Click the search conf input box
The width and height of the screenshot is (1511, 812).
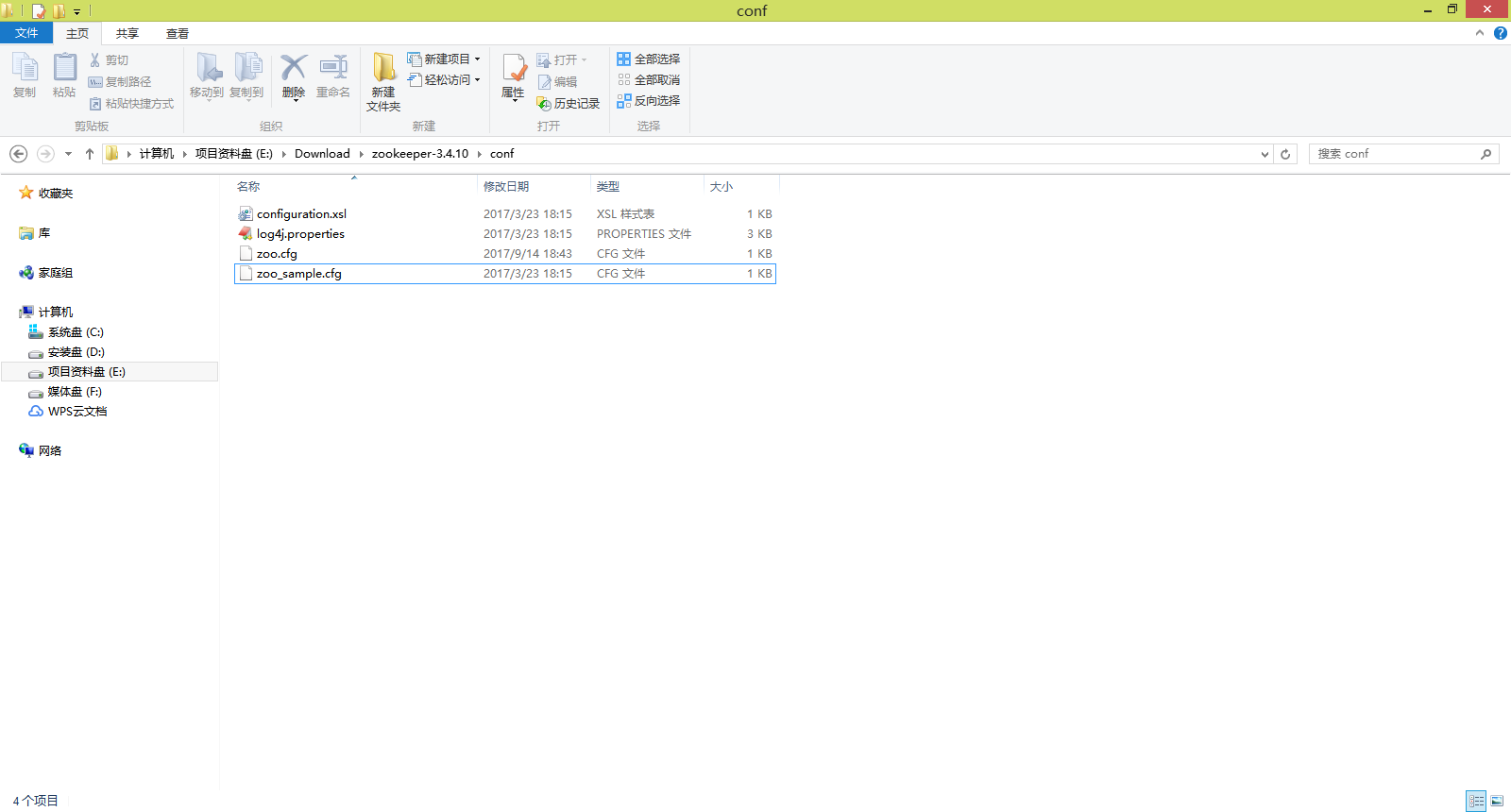(x=1396, y=154)
